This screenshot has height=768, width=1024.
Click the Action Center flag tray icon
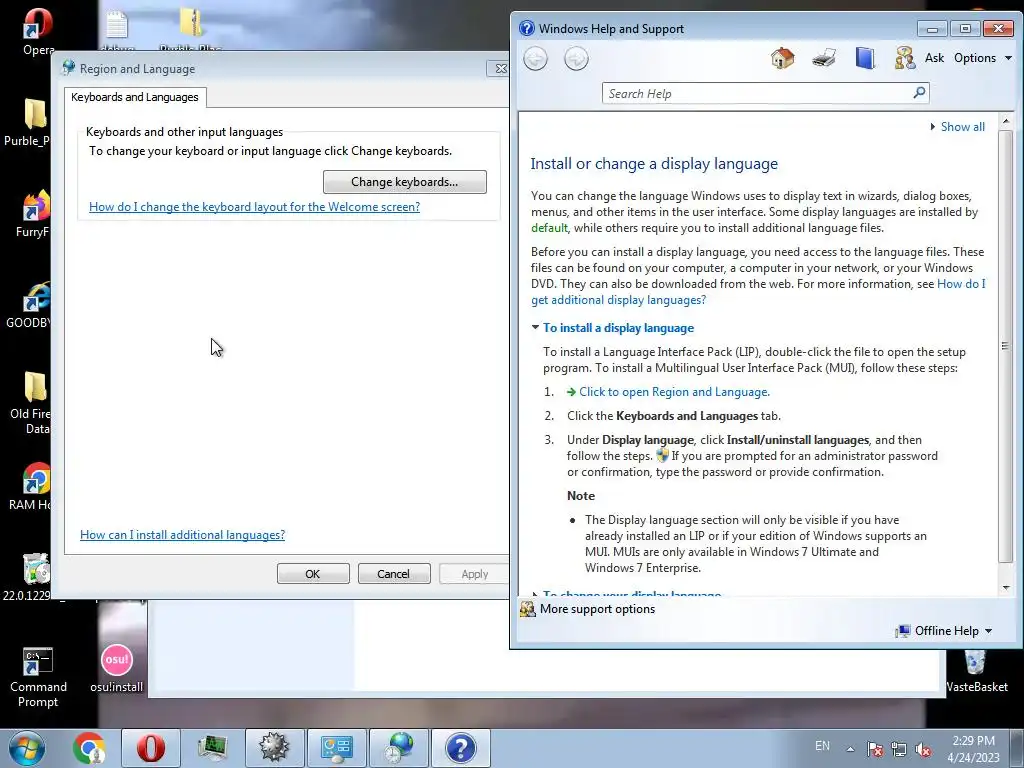pos(874,749)
